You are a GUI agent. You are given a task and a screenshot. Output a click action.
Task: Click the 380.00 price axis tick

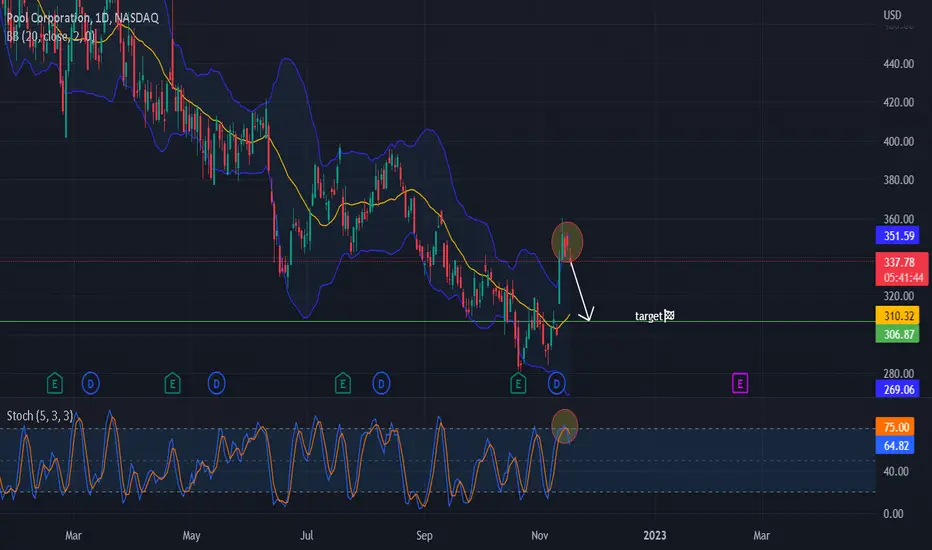point(898,180)
